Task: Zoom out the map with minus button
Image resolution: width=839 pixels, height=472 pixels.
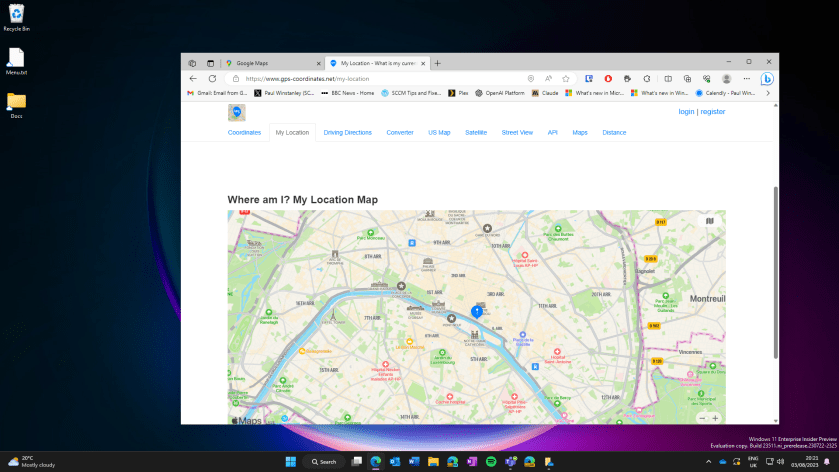Action: [702, 418]
